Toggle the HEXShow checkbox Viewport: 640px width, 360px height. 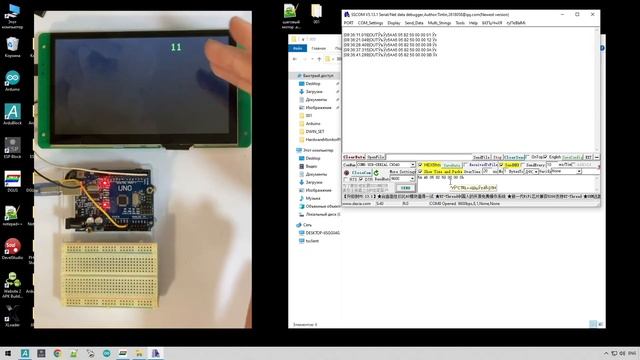tap(420, 164)
